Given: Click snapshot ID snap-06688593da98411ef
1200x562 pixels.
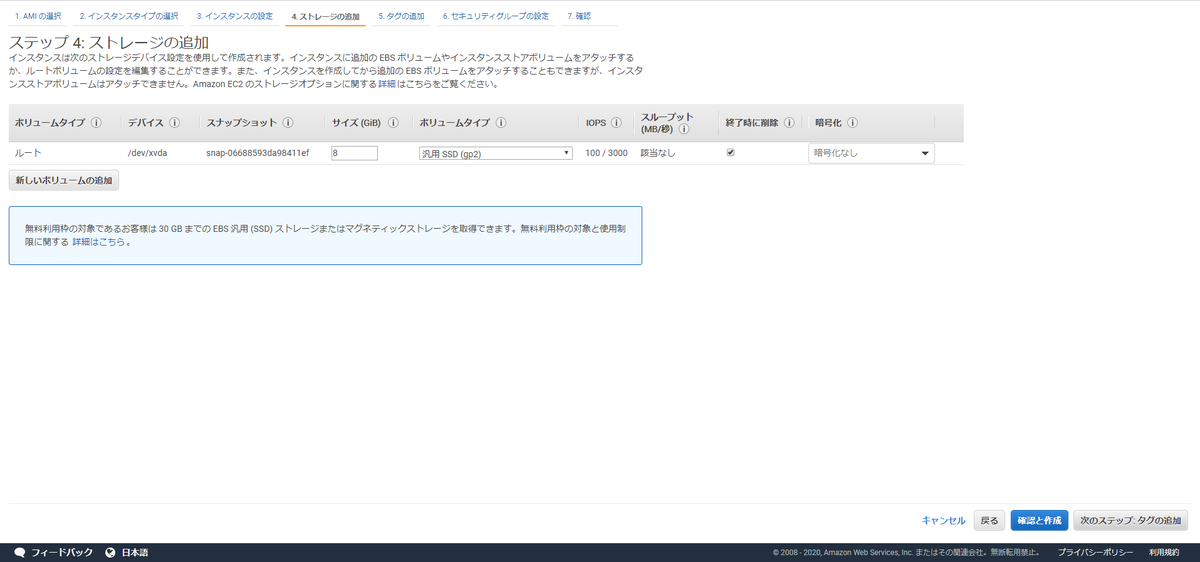Looking at the screenshot, I should coord(257,153).
